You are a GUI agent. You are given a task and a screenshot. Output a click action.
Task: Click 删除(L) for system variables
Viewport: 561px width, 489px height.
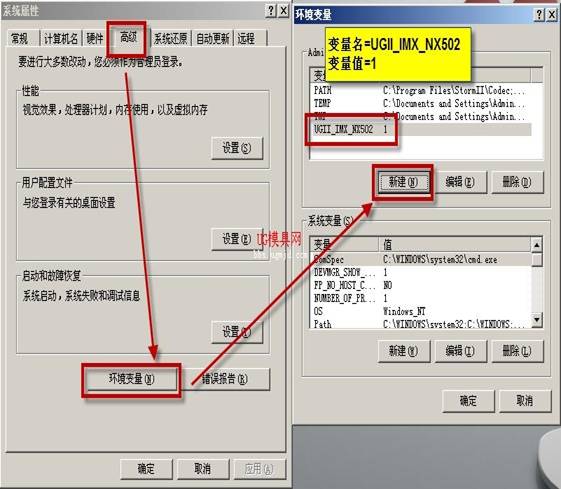click(x=517, y=351)
